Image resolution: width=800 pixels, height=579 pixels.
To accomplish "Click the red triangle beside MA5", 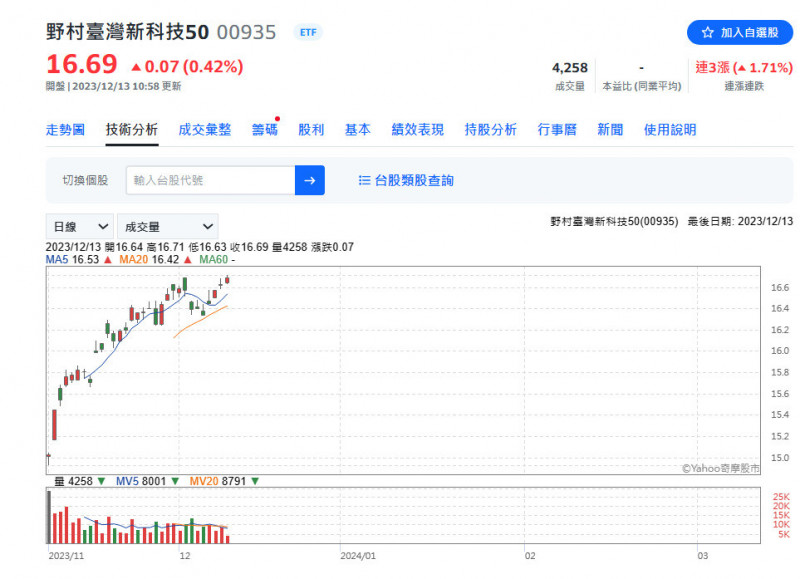I will [x=107, y=260].
